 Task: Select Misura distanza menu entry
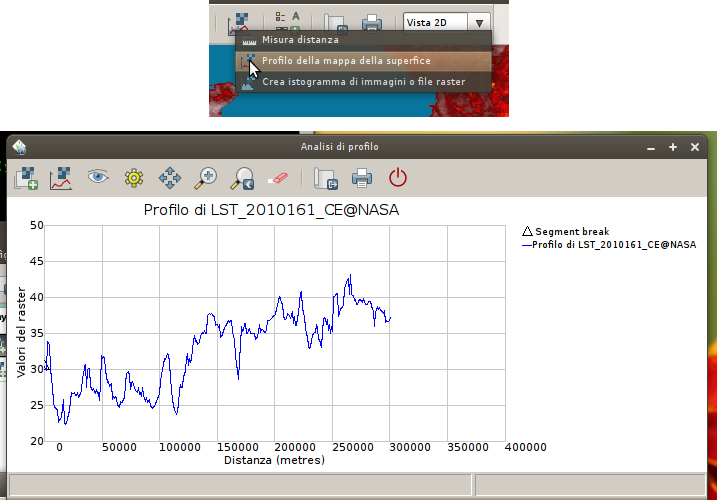coord(364,40)
